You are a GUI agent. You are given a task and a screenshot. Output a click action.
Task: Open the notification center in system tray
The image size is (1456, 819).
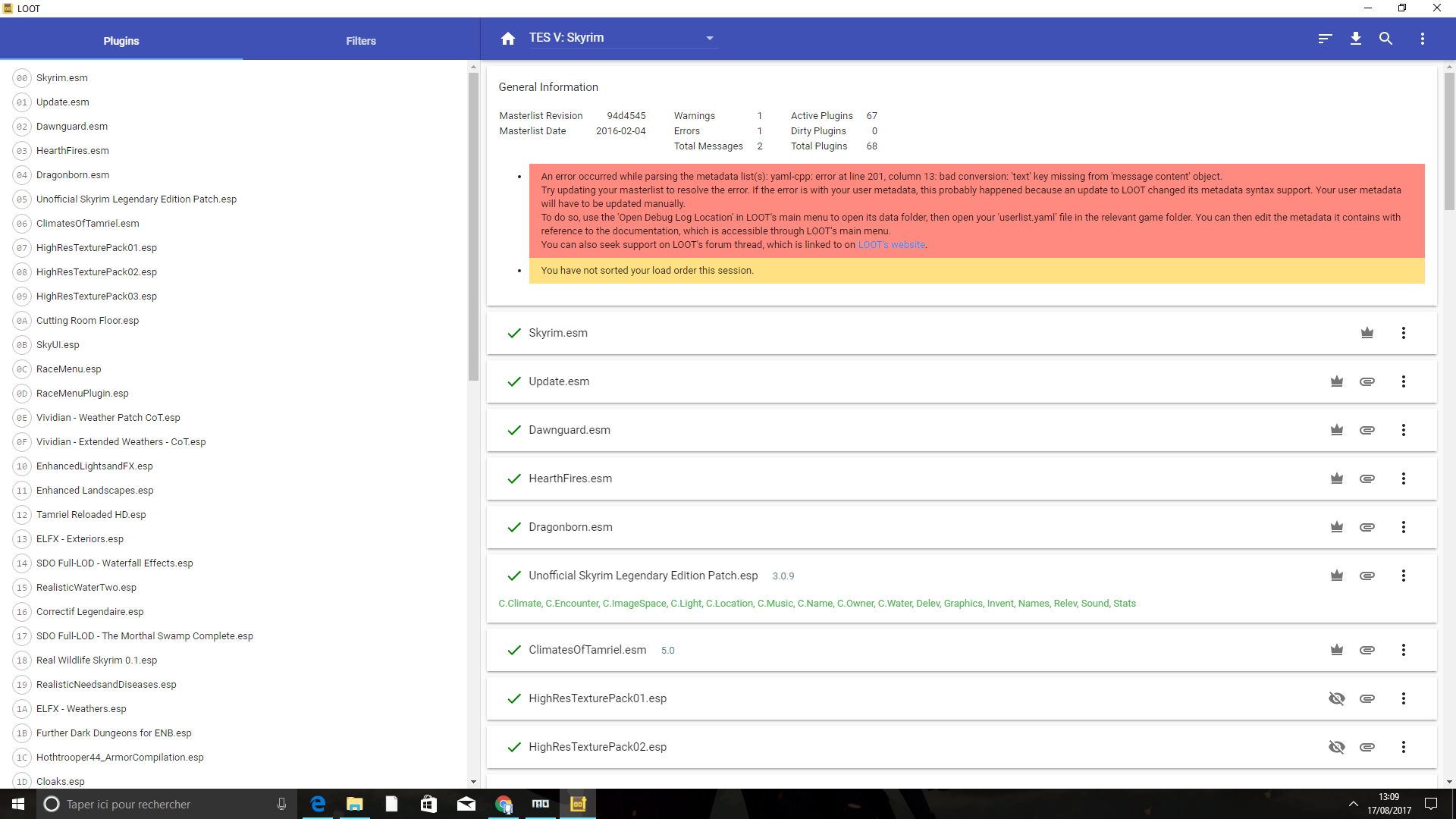tap(1431, 804)
